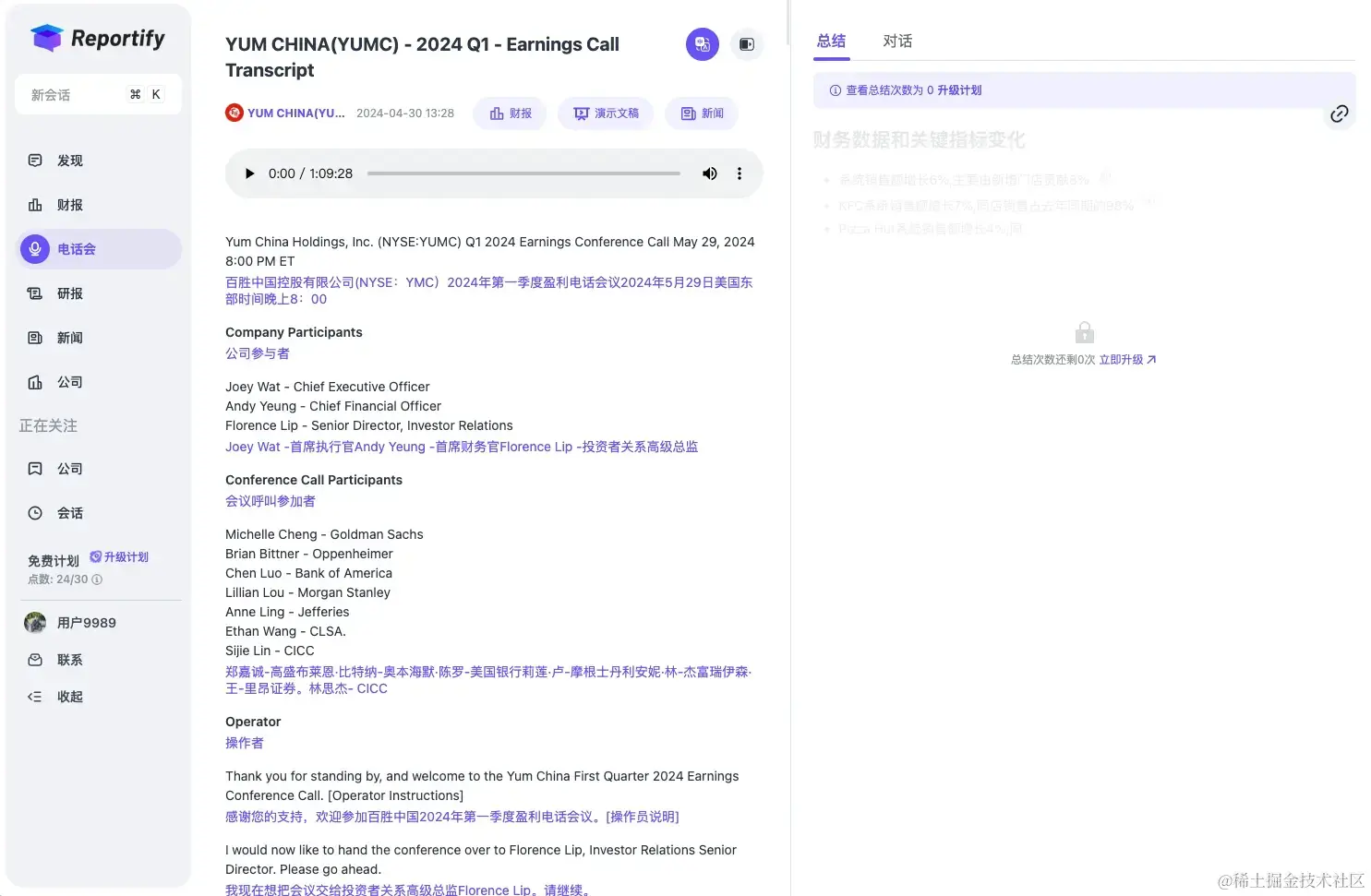1371x896 pixels.
Task: Switch to the 对话 tab
Action: pos(897,41)
